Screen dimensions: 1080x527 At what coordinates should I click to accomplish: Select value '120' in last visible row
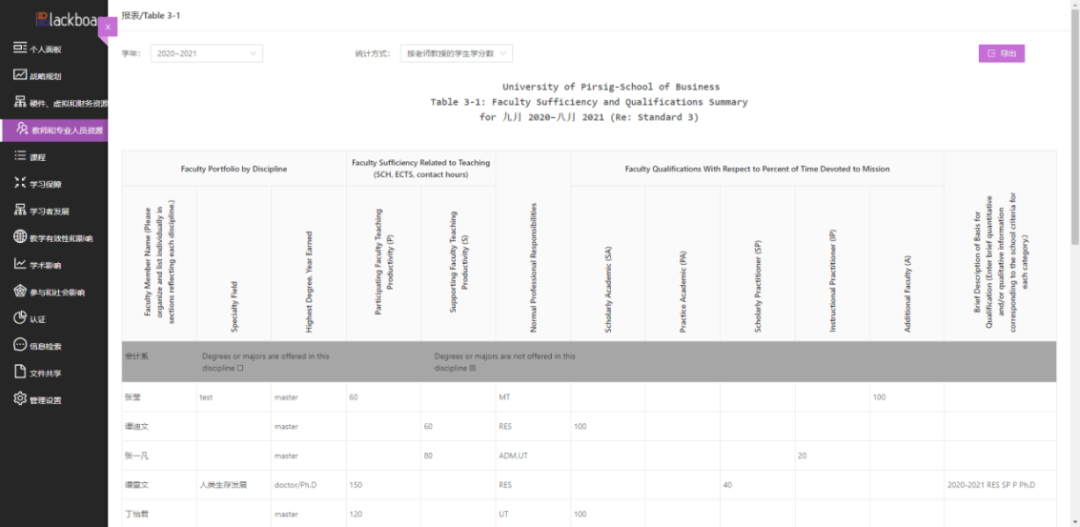(355, 514)
